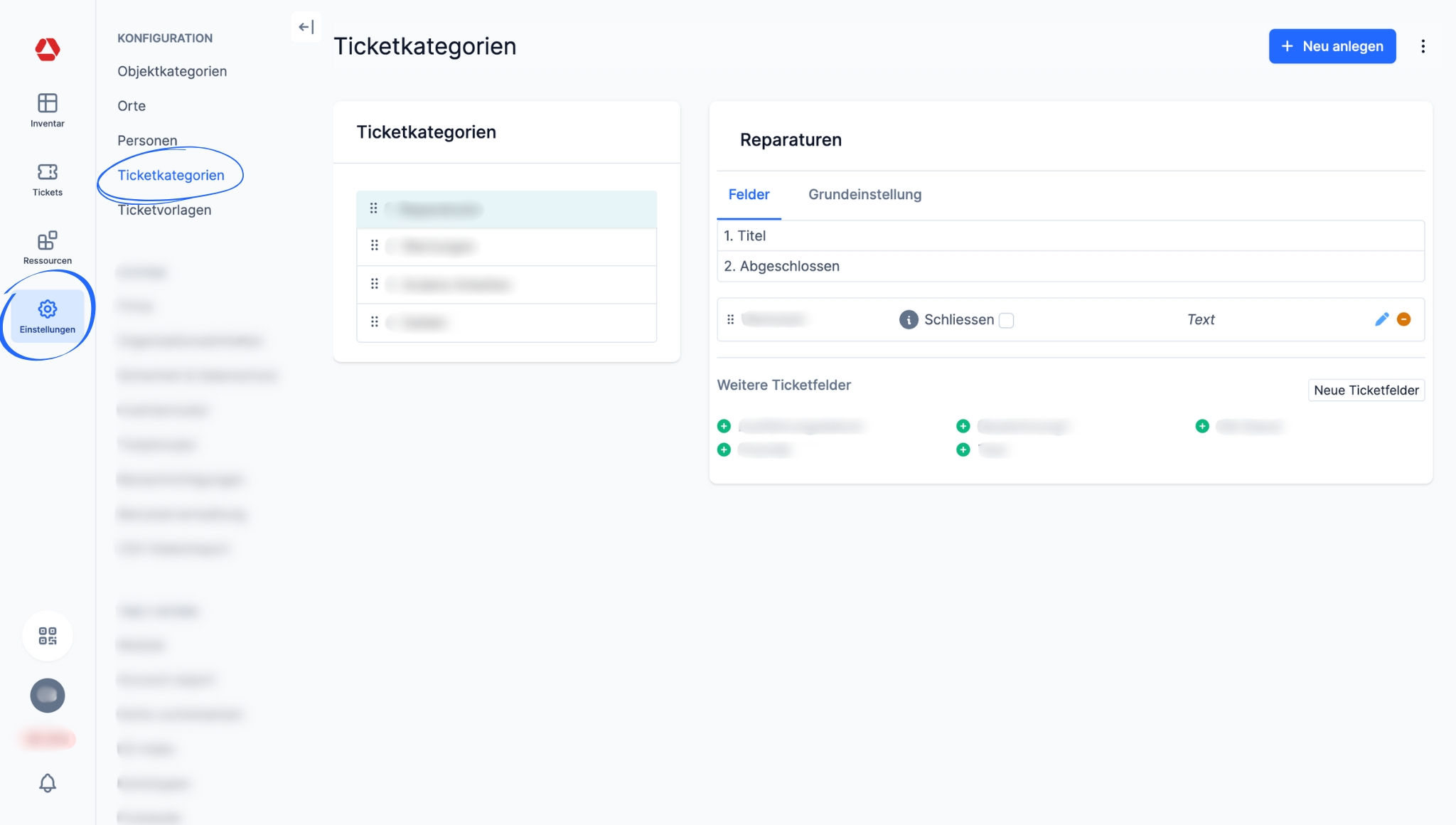The width and height of the screenshot is (1456, 825).
Task: Open the QR code scanner icon
Action: point(47,636)
